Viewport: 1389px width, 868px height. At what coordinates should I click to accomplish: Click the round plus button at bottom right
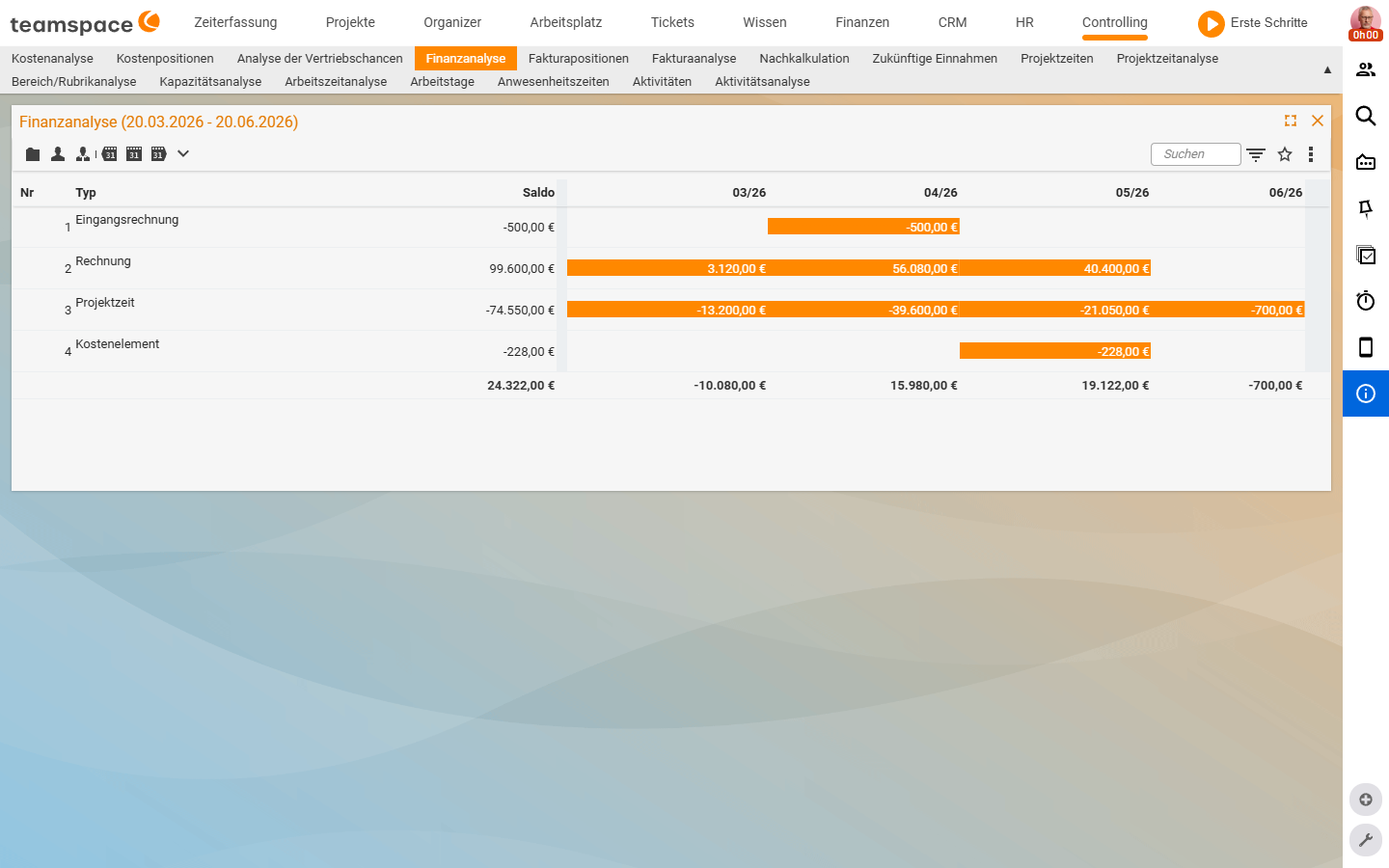[x=1366, y=800]
